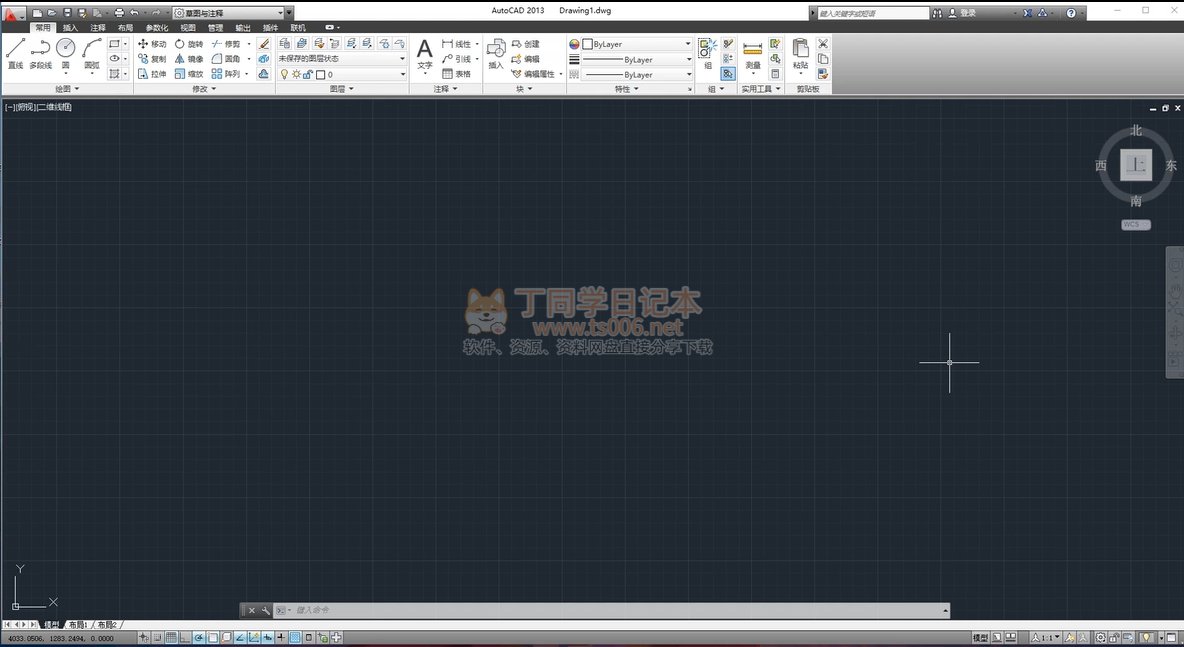The image size is (1184, 647).
Task: Insert a 表格 (Table)
Action: pos(457,74)
